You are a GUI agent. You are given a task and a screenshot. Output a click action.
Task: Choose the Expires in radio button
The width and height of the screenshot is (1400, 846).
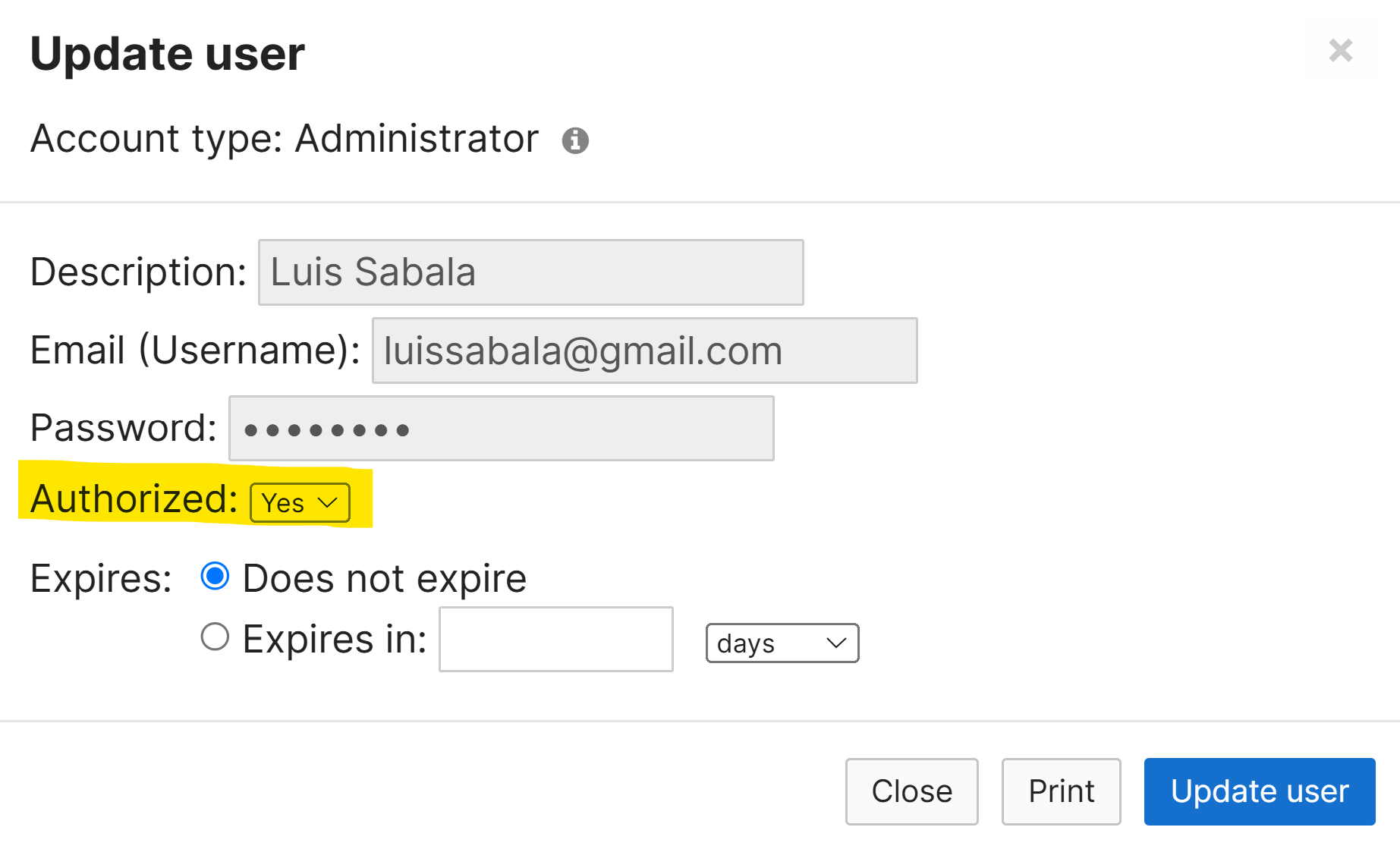coord(215,637)
